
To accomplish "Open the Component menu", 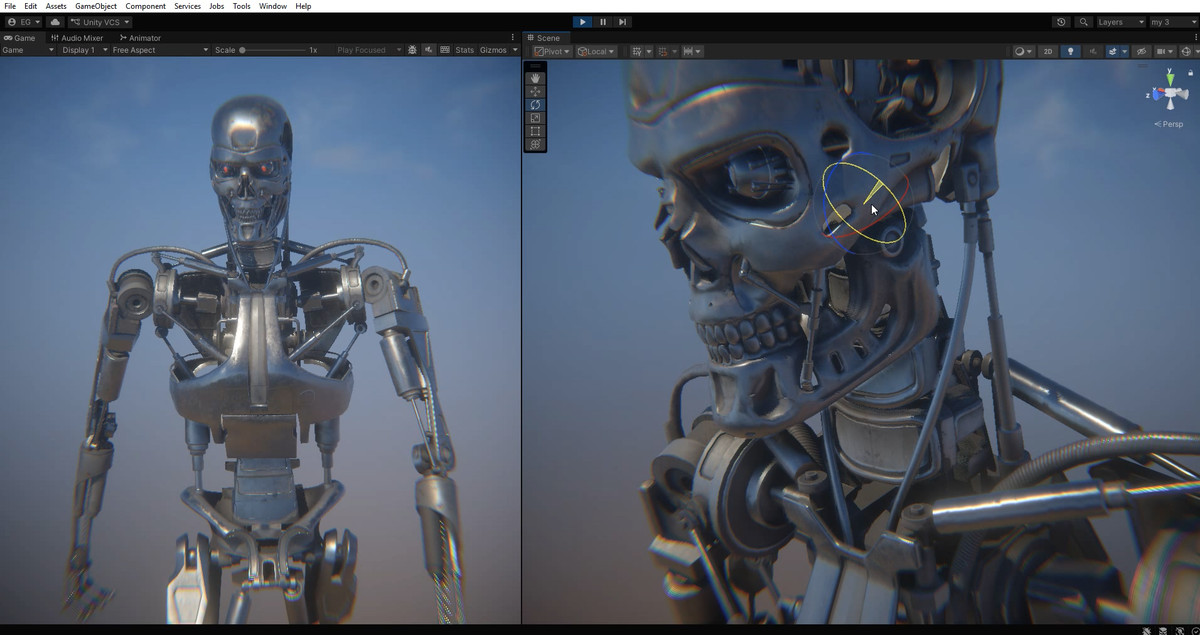I will [146, 6].
